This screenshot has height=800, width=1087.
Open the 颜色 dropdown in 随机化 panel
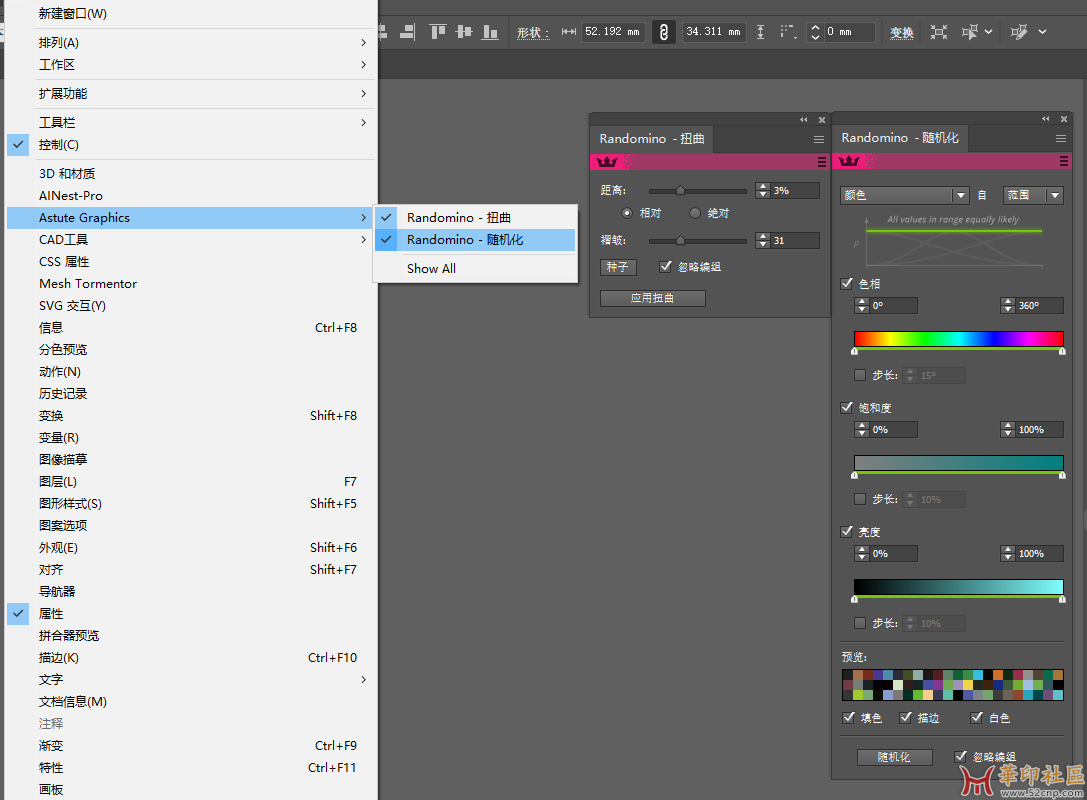tap(904, 195)
